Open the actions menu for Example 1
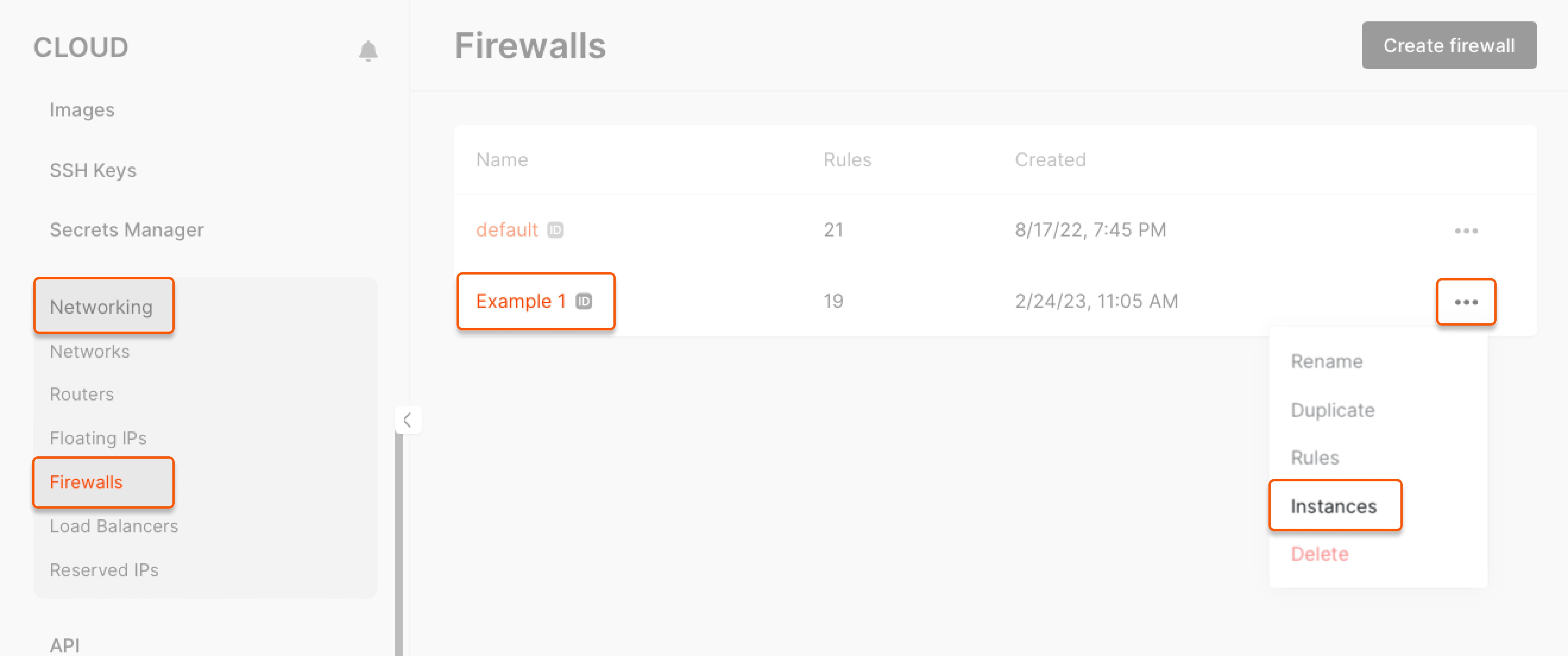 pyautogui.click(x=1466, y=301)
